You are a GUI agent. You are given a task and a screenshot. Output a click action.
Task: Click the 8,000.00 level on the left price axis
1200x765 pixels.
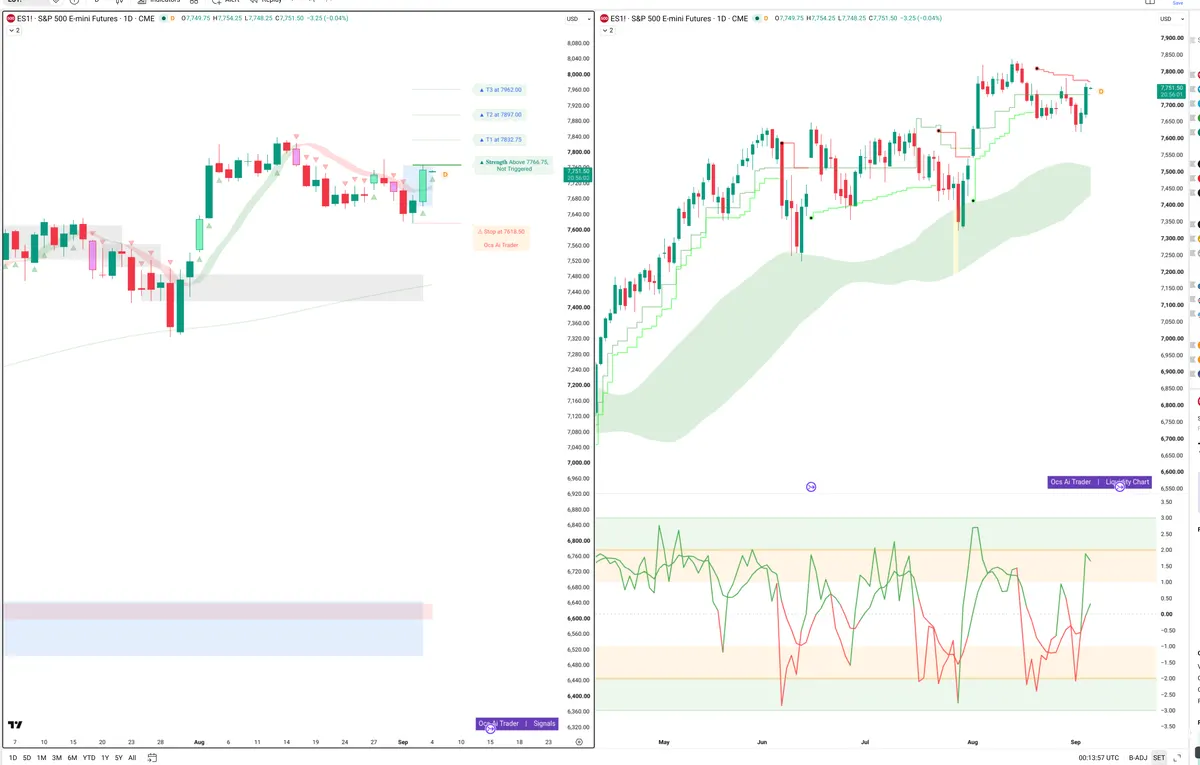tap(578, 74)
